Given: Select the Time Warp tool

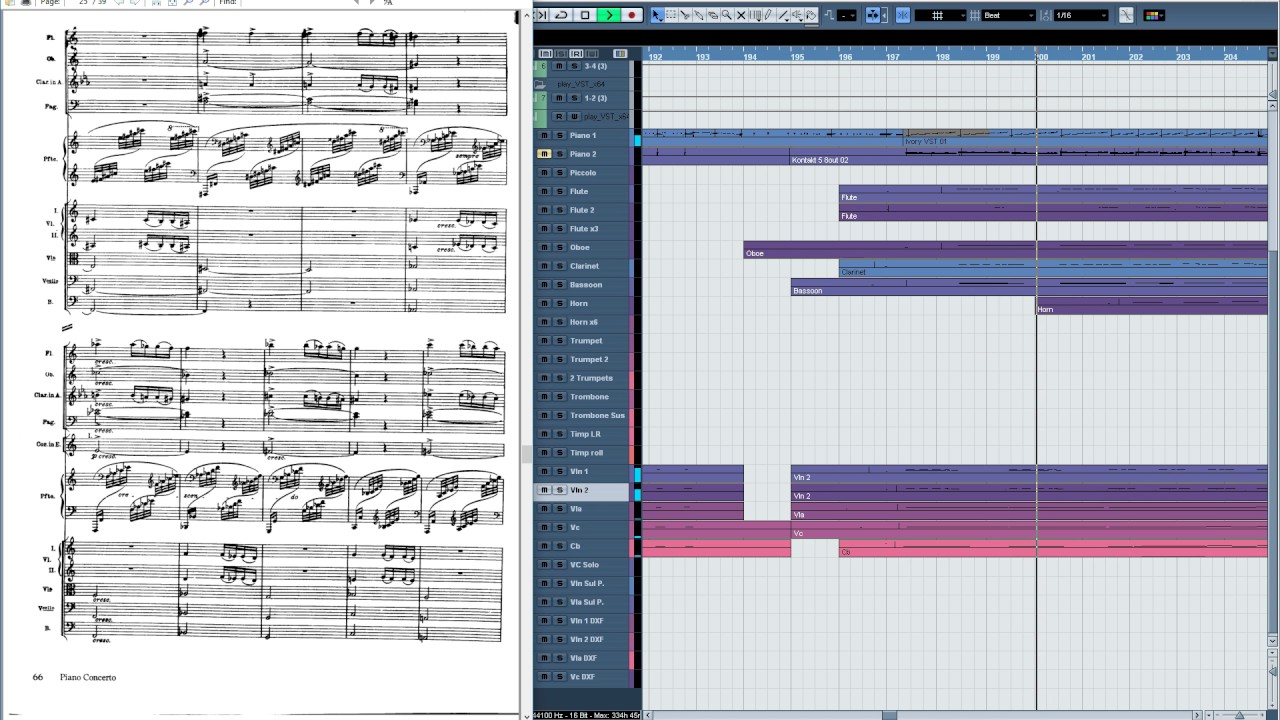Looking at the screenshot, I should point(755,15).
